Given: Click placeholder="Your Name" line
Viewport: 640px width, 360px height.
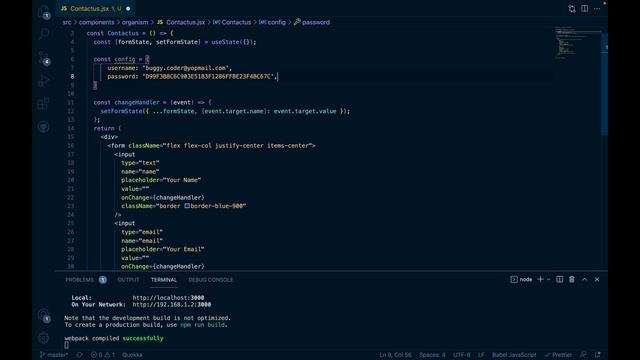Looking at the screenshot, I should tap(161, 180).
